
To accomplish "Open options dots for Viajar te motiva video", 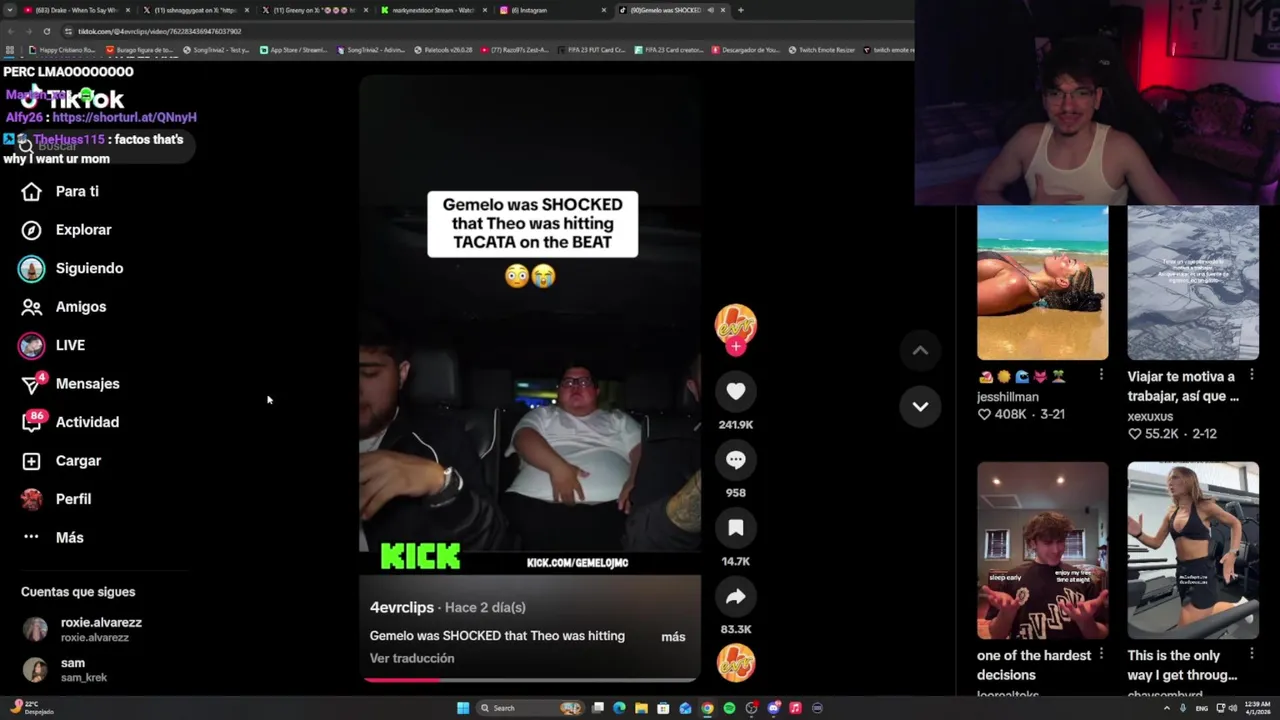I will point(1251,375).
